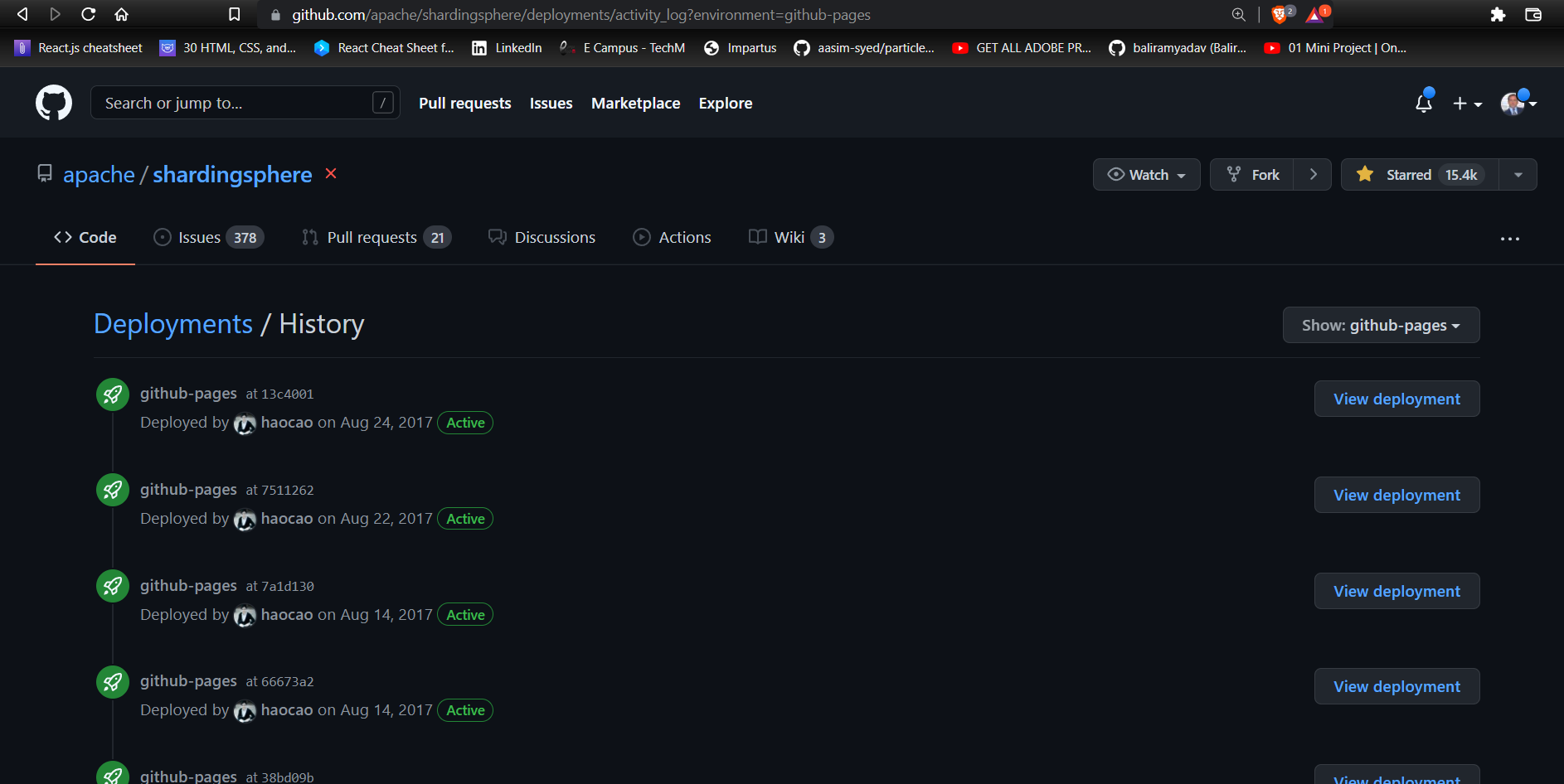Open Brave shields lion icon
Screen dimensions: 1564x784
(x=1281, y=14)
